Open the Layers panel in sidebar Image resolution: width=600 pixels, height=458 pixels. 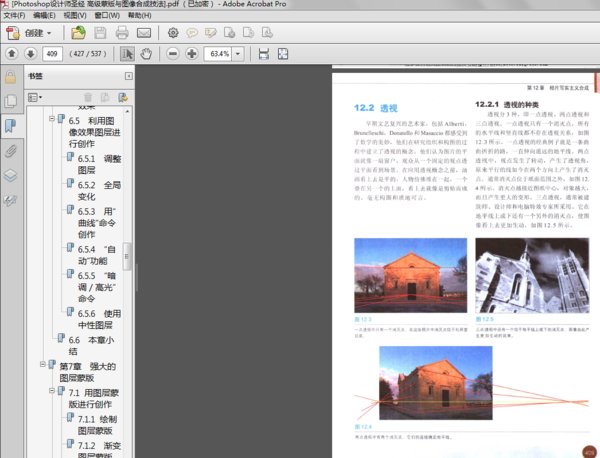[x=10, y=175]
